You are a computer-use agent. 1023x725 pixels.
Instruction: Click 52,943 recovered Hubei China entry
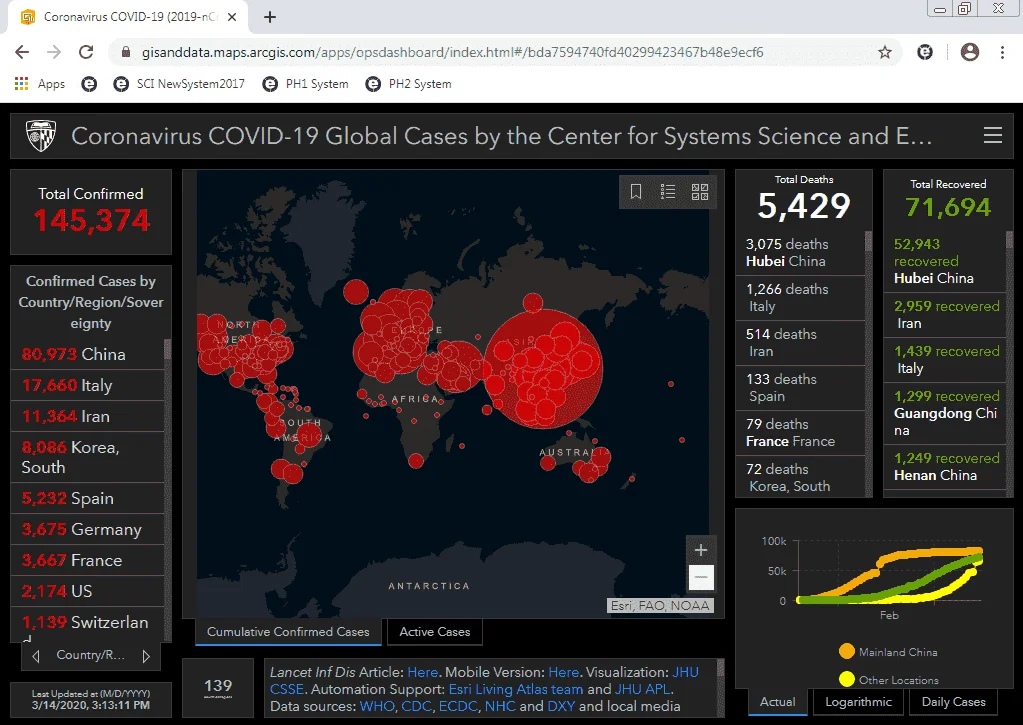tap(945, 261)
